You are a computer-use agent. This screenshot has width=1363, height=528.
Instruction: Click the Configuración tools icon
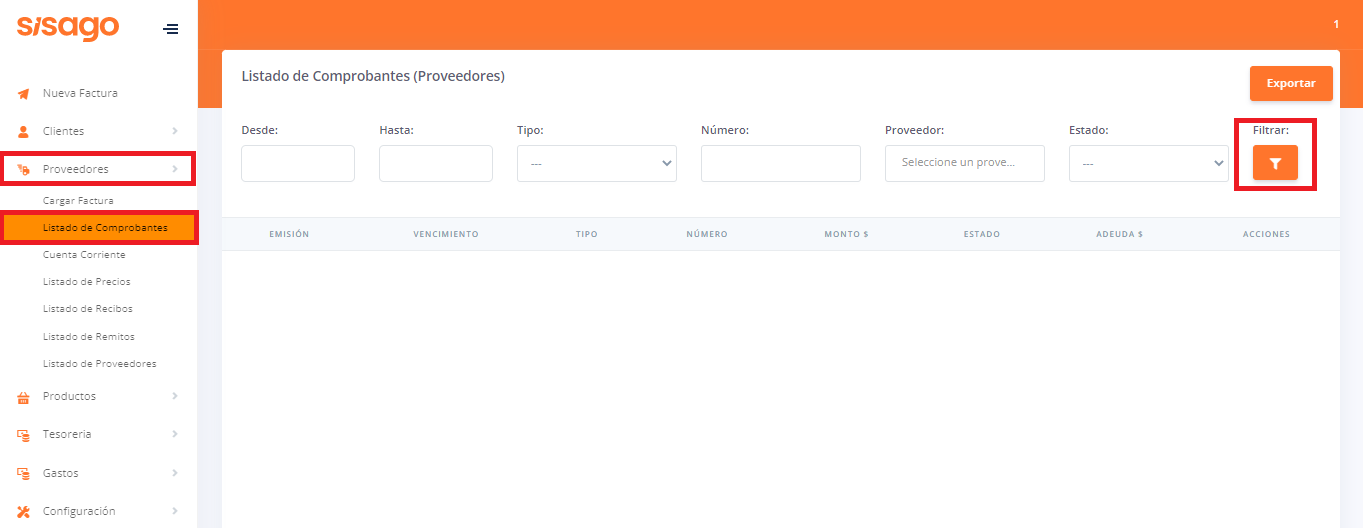[x=24, y=512]
